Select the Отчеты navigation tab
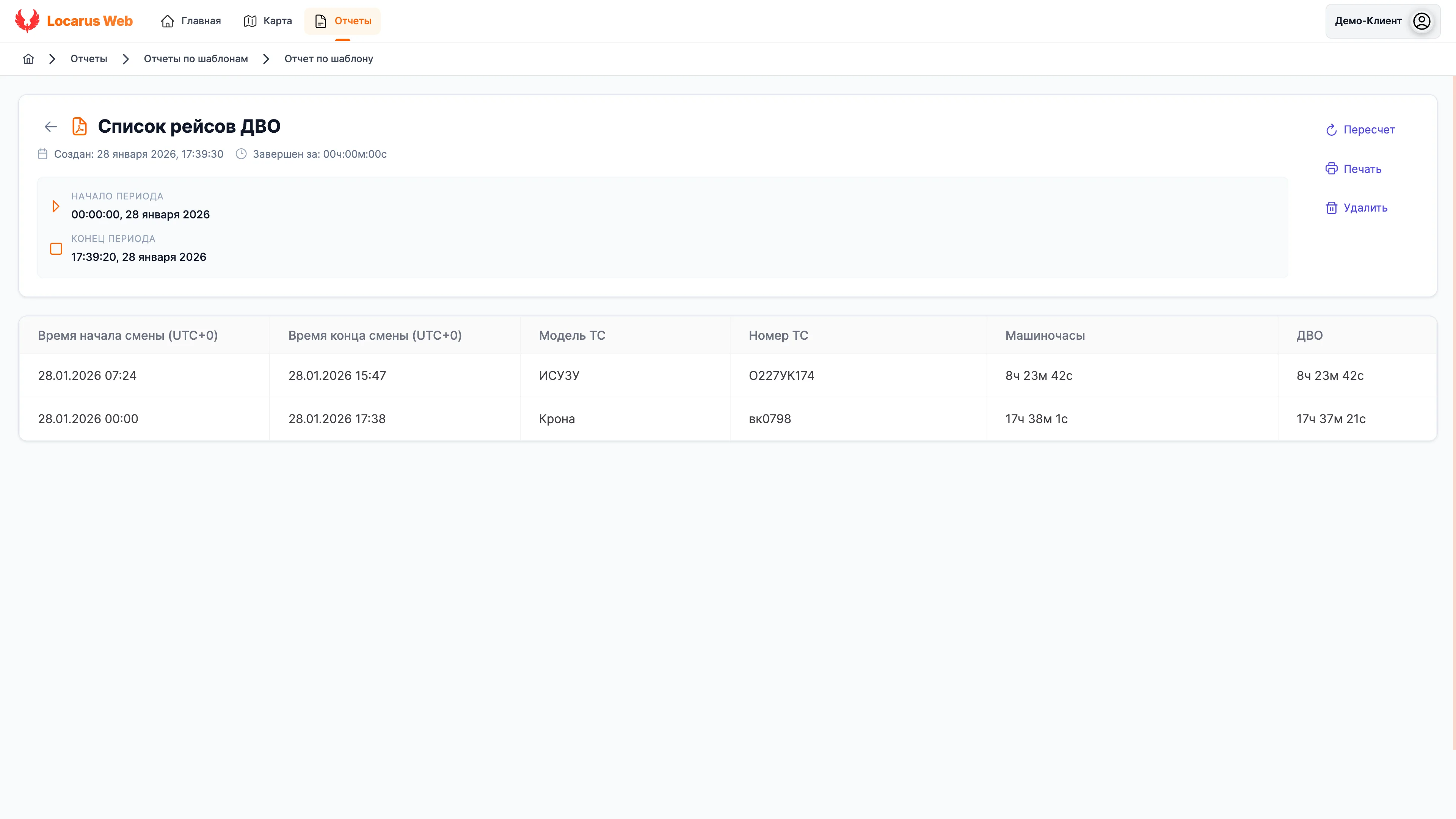The image size is (1456, 819). pyautogui.click(x=342, y=21)
